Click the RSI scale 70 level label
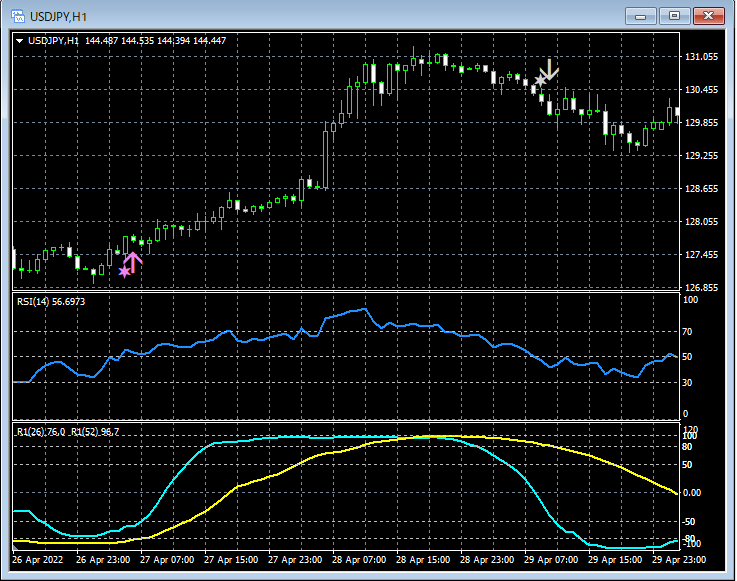Screen dimensions: 737x581 [689, 330]
